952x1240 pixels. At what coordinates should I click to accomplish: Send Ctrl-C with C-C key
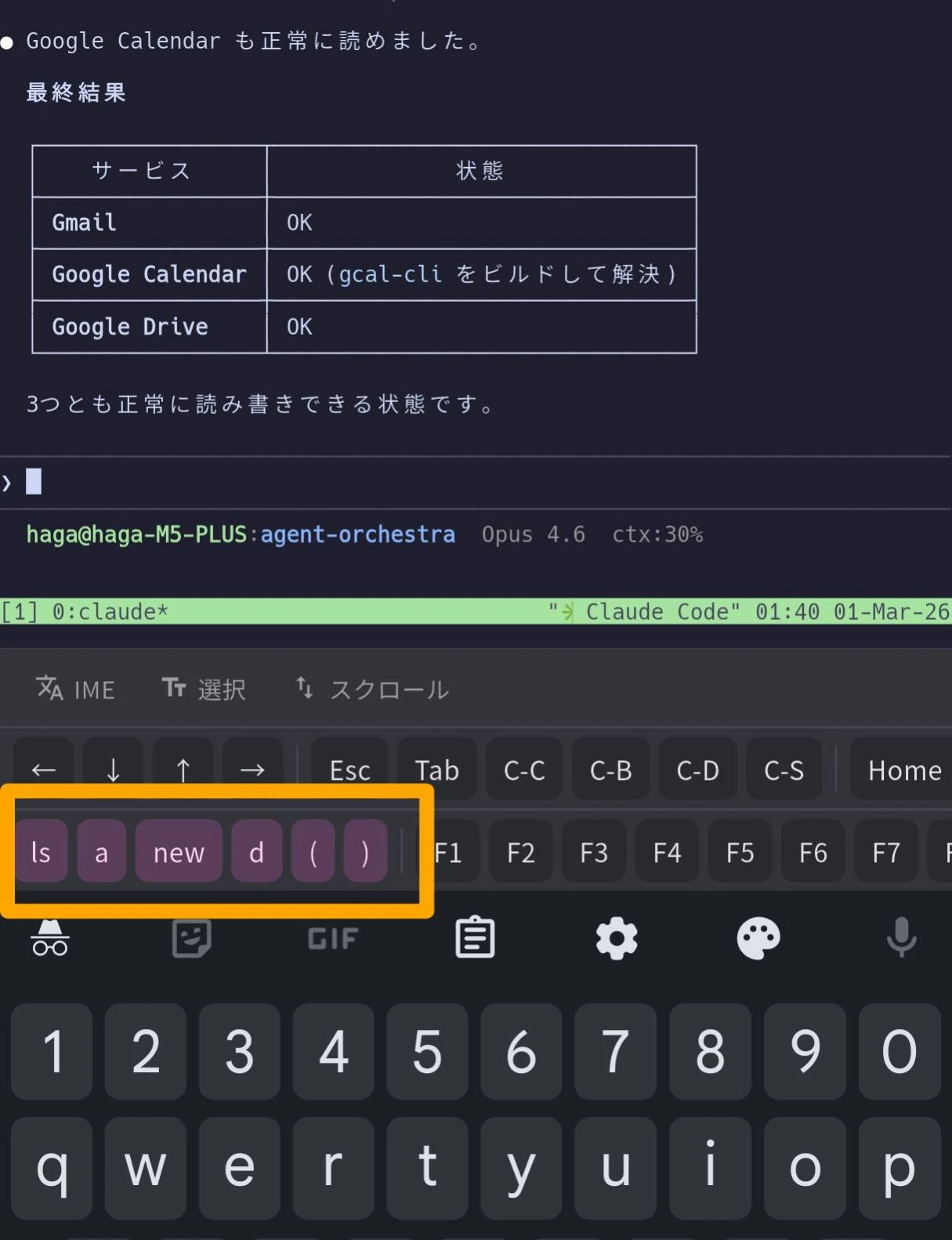[524, 770]
